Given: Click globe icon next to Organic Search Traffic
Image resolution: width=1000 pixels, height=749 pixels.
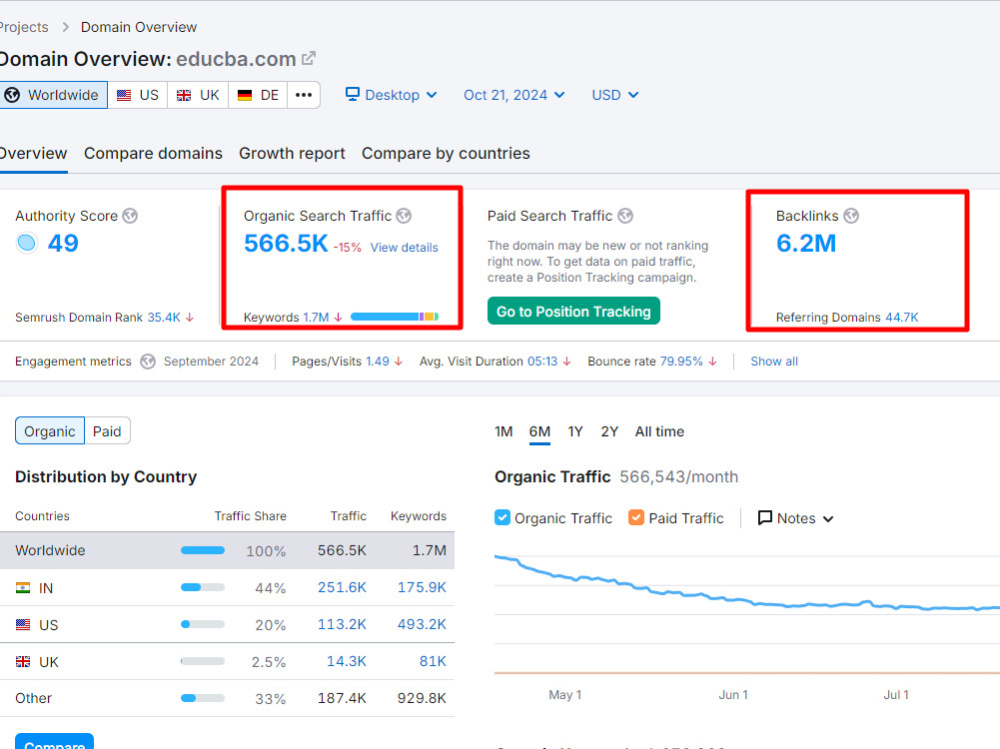Looking at the screenshot, I should (404, 216).
